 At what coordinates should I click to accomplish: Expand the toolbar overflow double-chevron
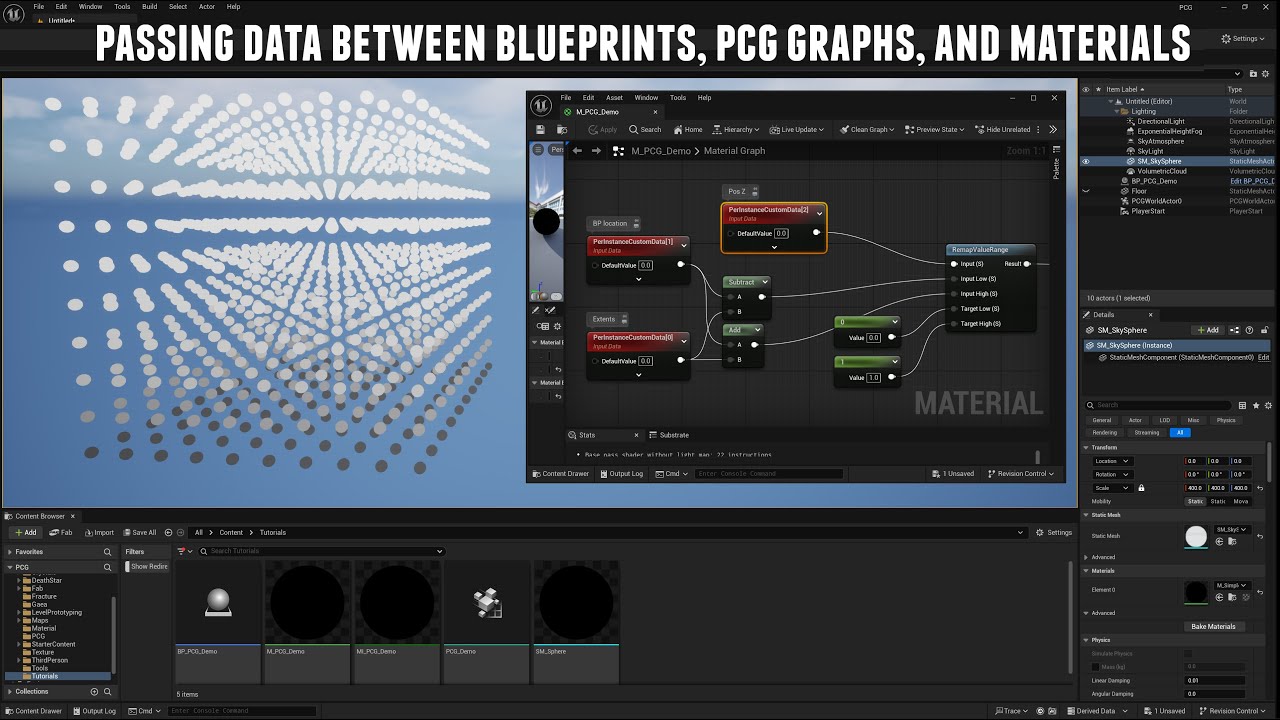click(1053, 129)
